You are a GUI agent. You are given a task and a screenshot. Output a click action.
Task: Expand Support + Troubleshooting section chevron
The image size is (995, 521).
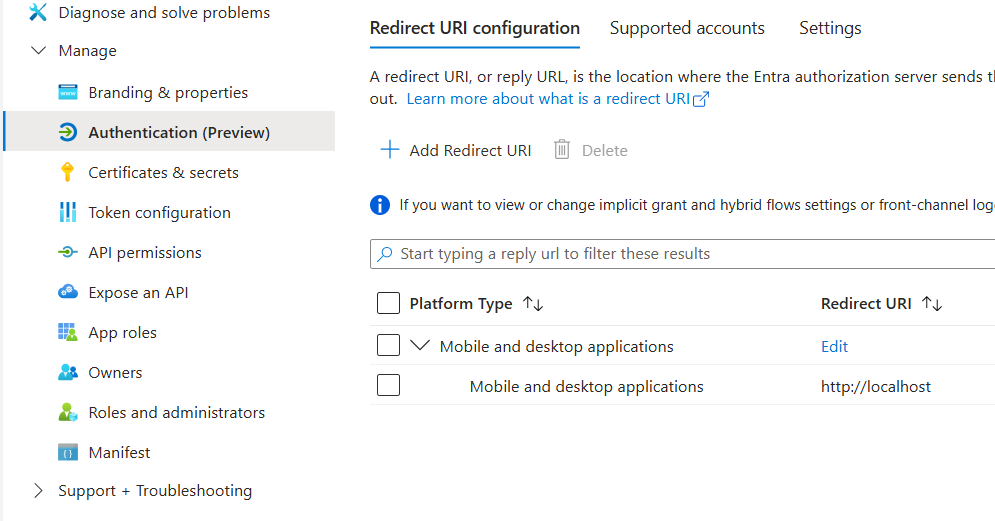(39, 491)
